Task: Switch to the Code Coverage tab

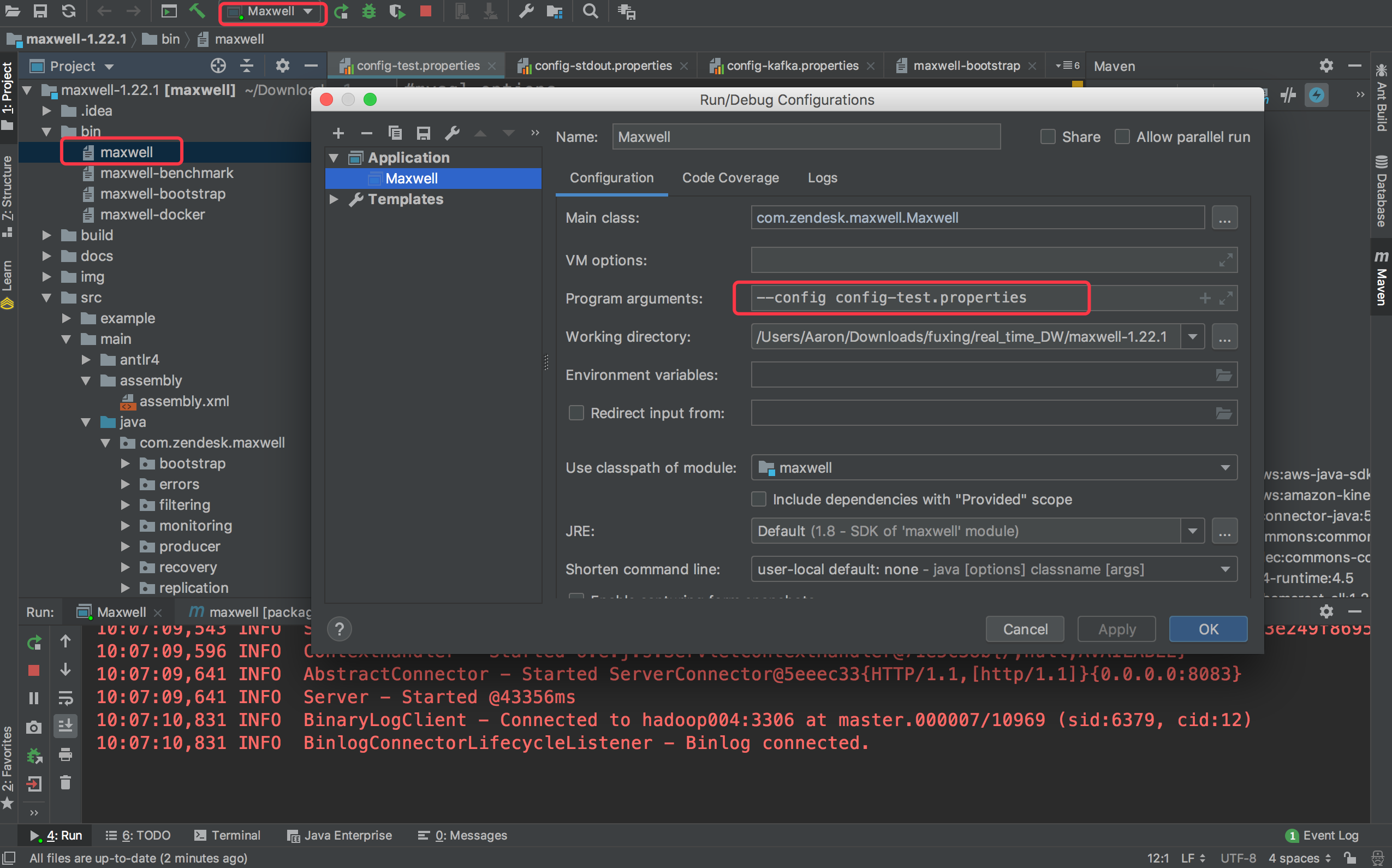Action: pos(730,178)
